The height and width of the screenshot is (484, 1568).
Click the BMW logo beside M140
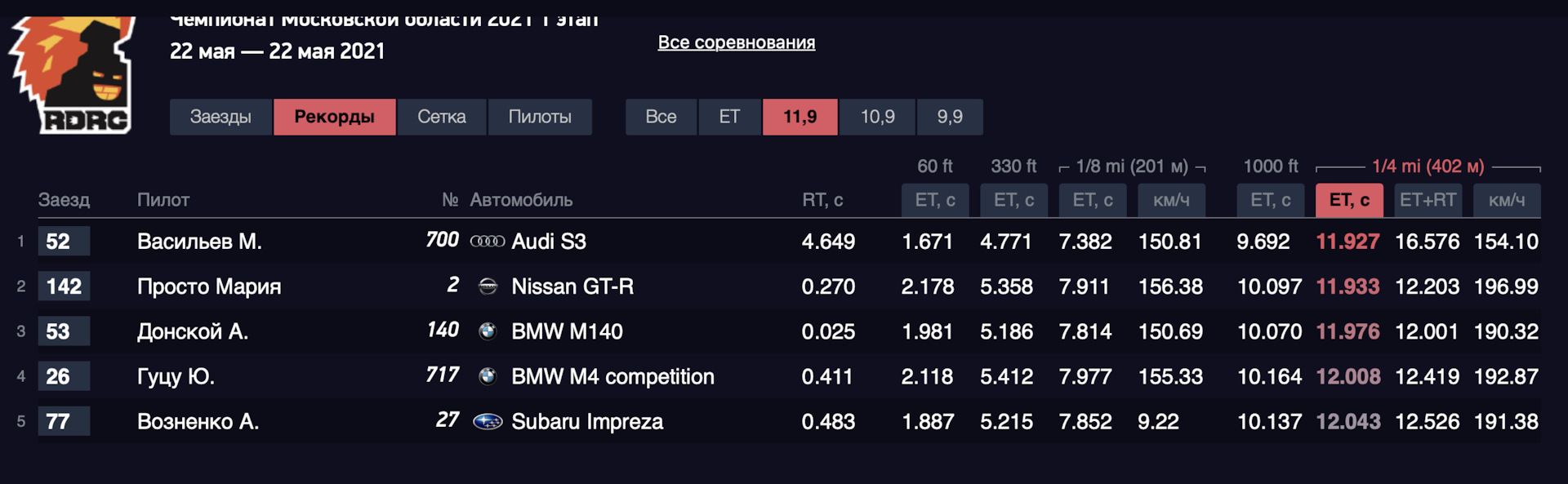[x=488, y=331]
